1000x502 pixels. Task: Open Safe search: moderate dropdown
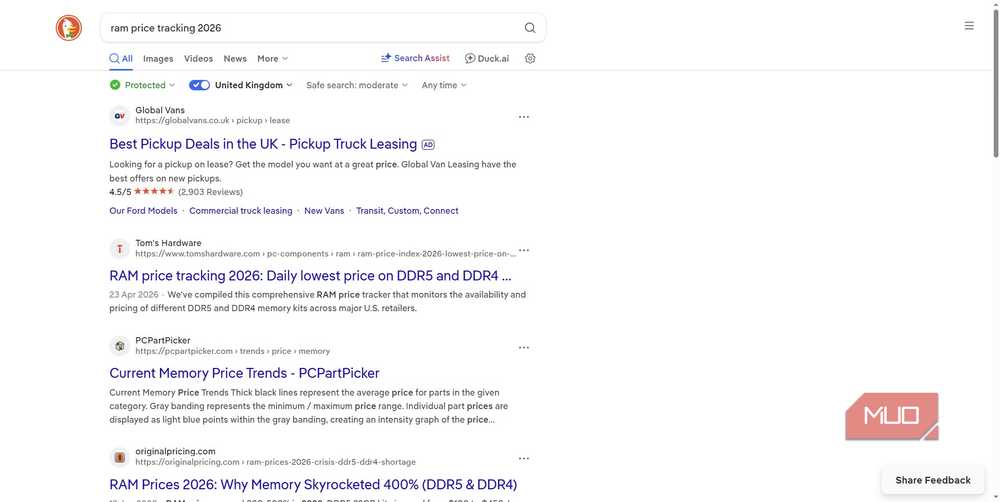pyautogui.click(x=357, y=85)
